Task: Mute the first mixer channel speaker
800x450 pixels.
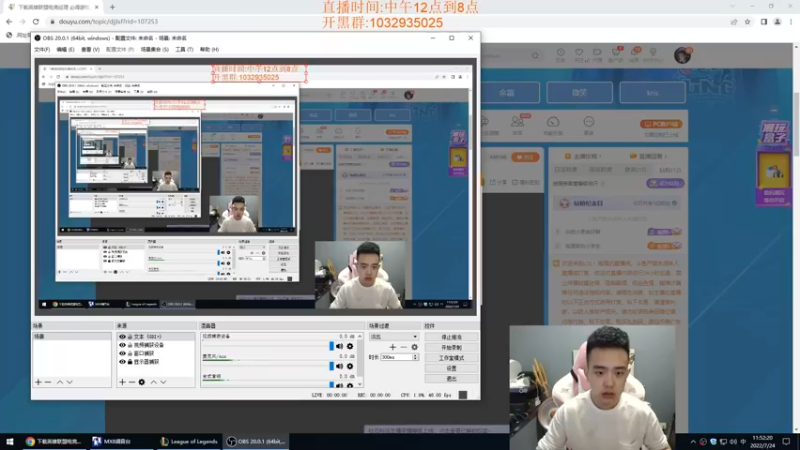Action: (339, 346)
